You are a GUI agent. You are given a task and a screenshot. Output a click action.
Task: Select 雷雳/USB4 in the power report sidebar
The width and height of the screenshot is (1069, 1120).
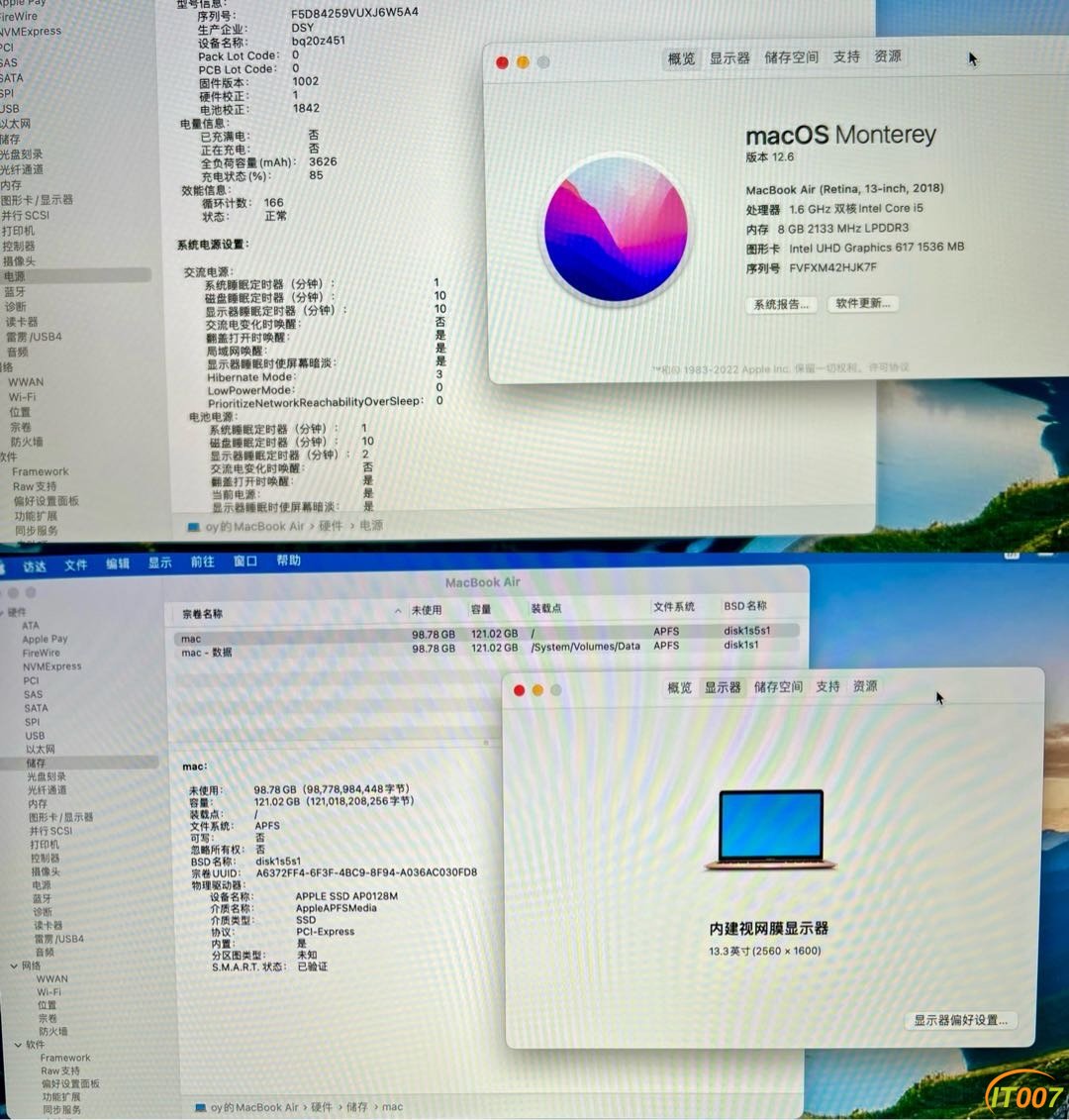[34, 337]
